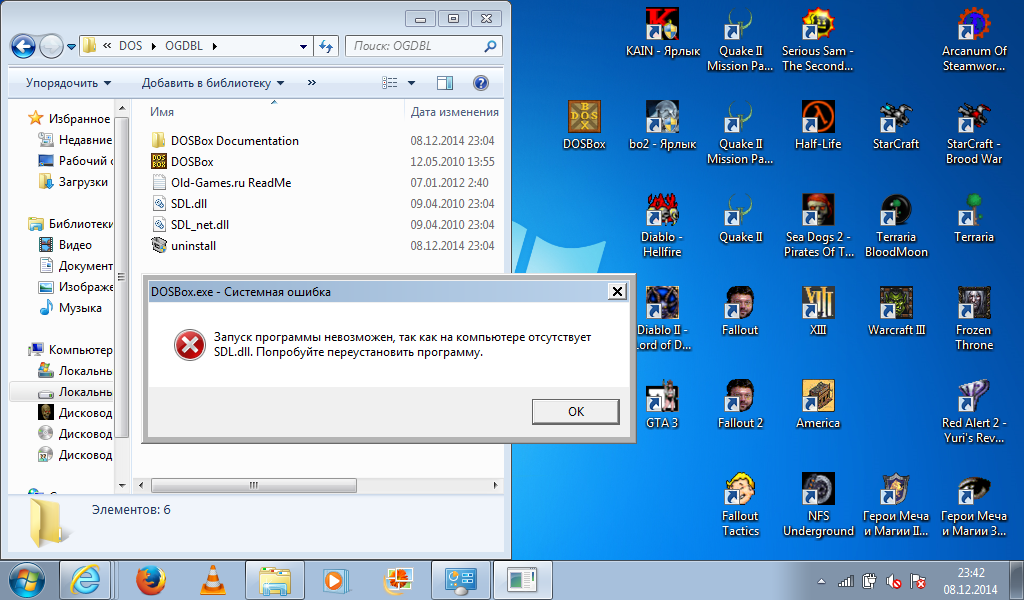
Task: Select the DOSBox desktop icon
Action: coord(584,125)
